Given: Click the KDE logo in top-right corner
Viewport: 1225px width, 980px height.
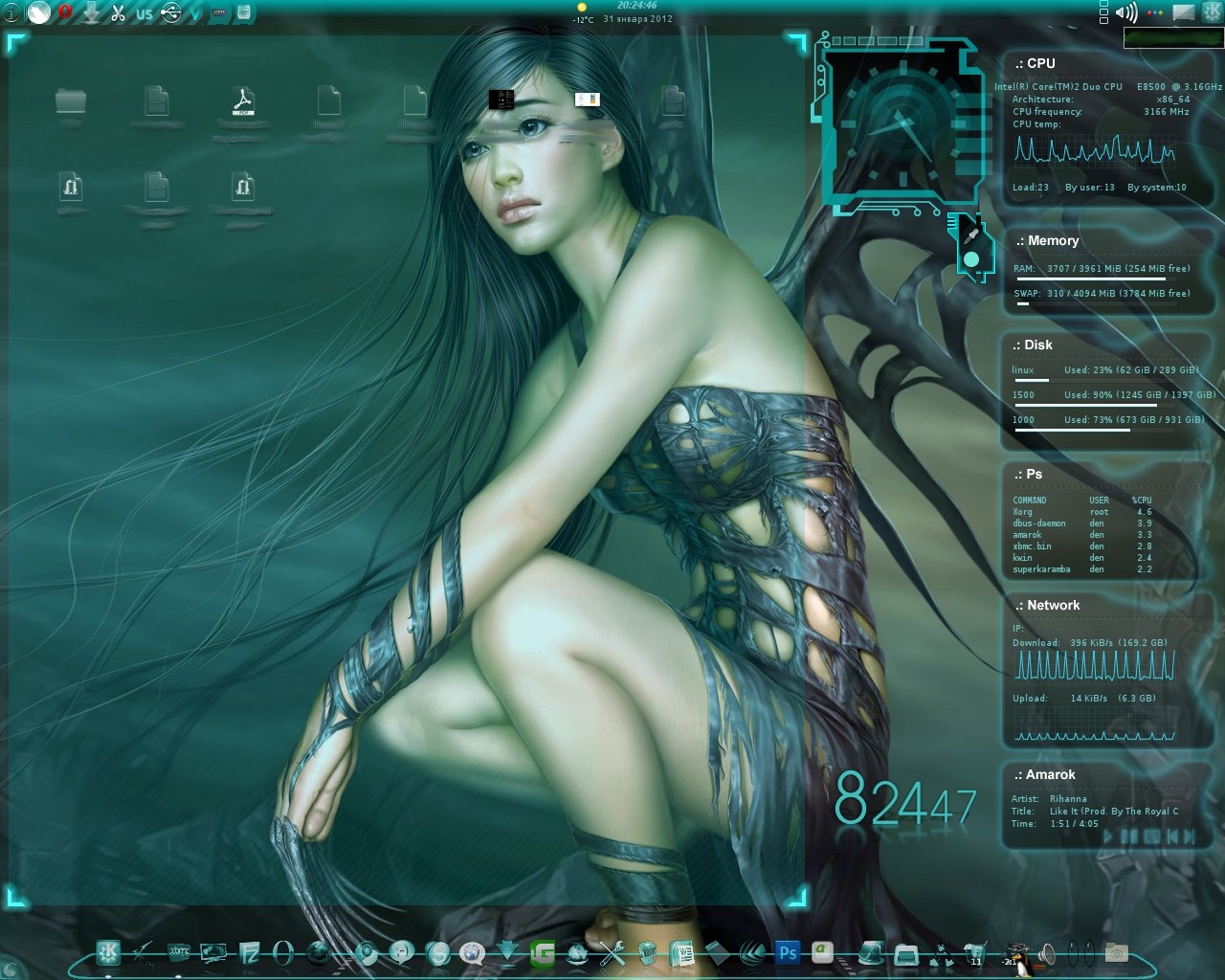Looking at the screenshot, I should pos(1211,11).
